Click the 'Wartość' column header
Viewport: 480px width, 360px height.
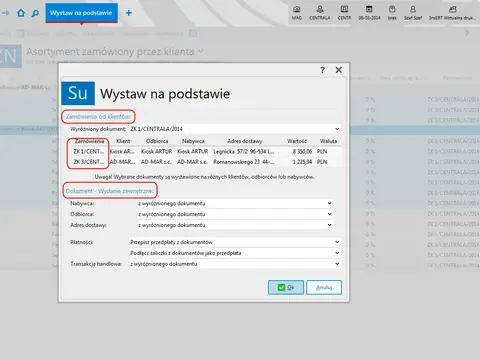coord(297,141)
